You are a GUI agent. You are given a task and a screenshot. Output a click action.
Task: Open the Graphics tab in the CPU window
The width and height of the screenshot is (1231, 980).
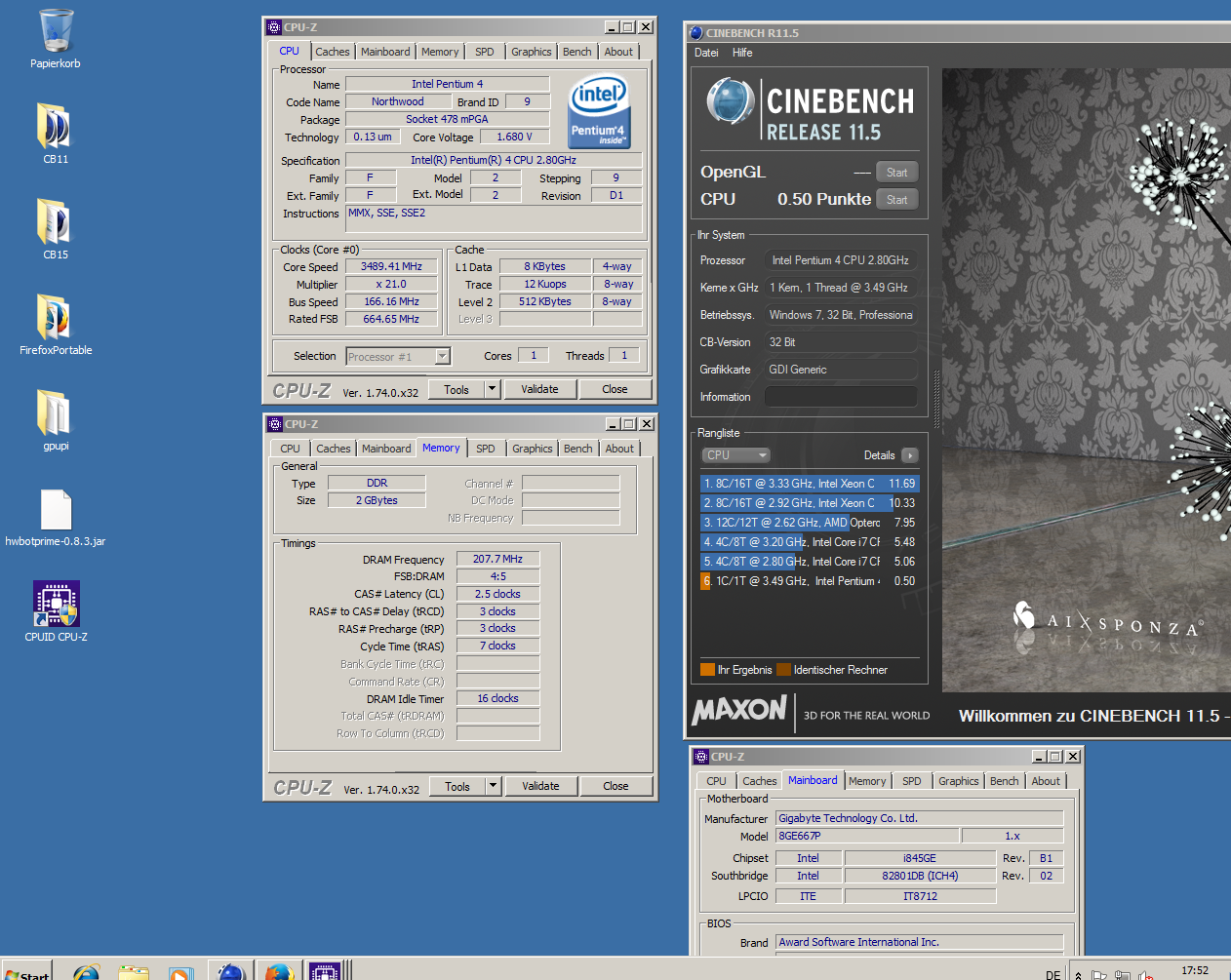coord(532,52)
